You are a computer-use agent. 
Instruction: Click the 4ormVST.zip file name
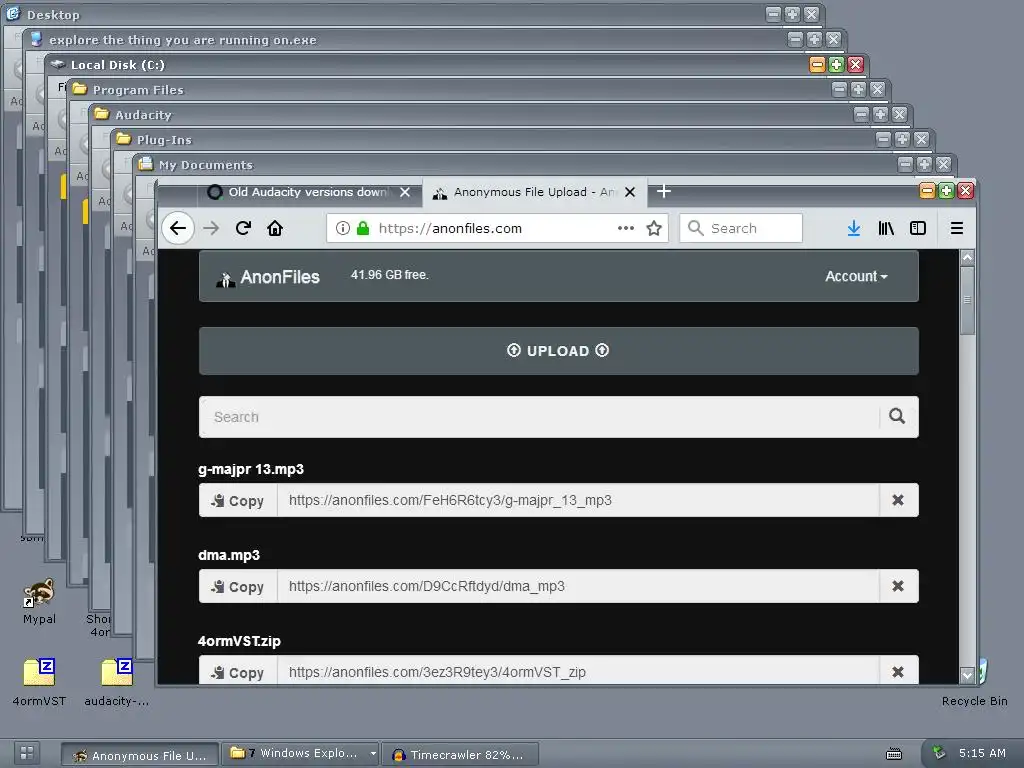[239, 641]
